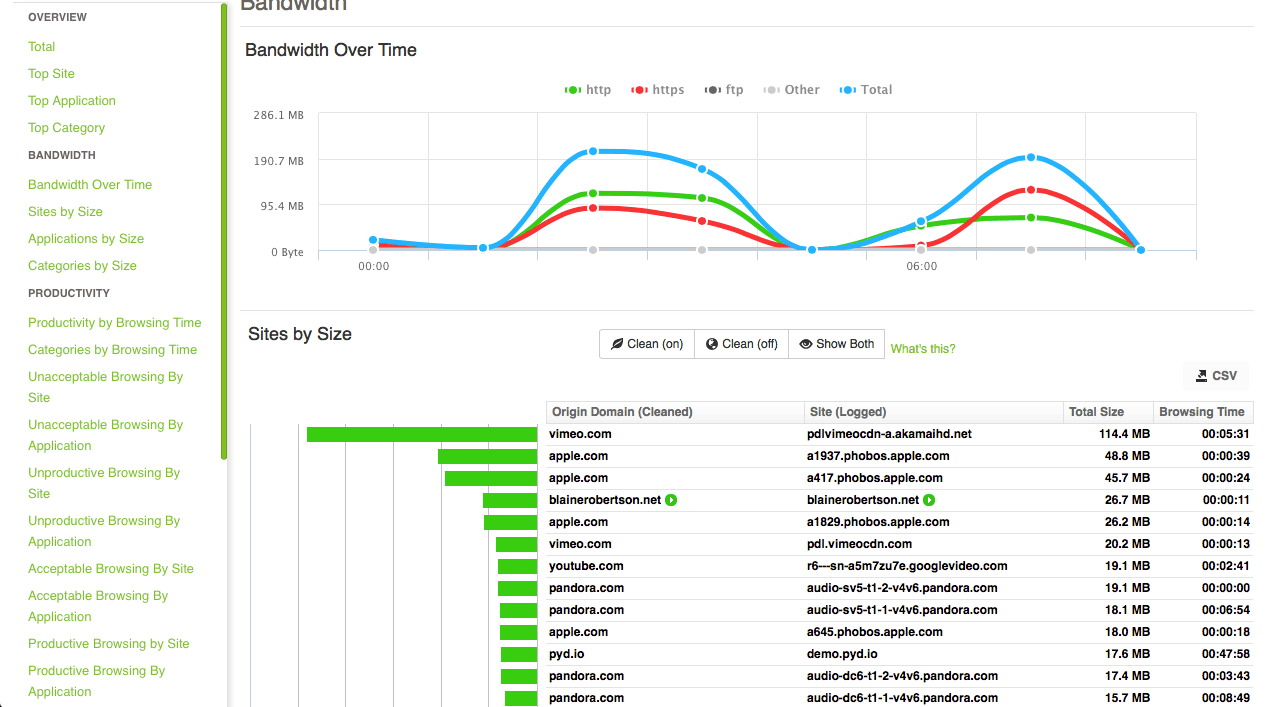Click a1829.phobos.apple.com site cell
This screenshot has width=1274, height=707.
[878, 522]
